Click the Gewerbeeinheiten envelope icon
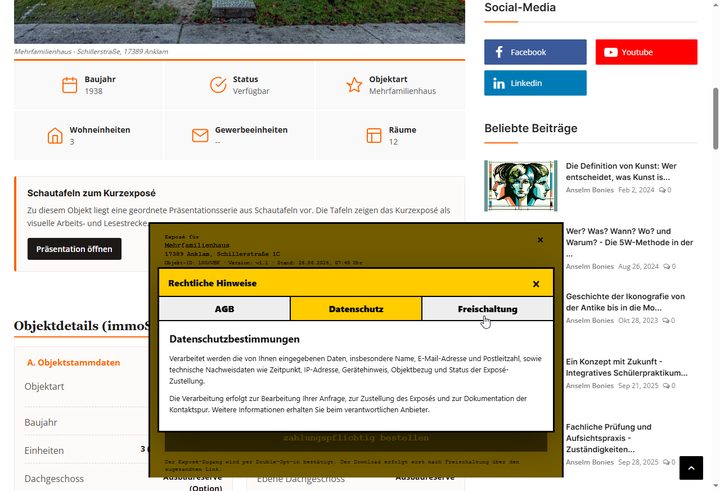720x491 pixels. [x=200, y=135]
